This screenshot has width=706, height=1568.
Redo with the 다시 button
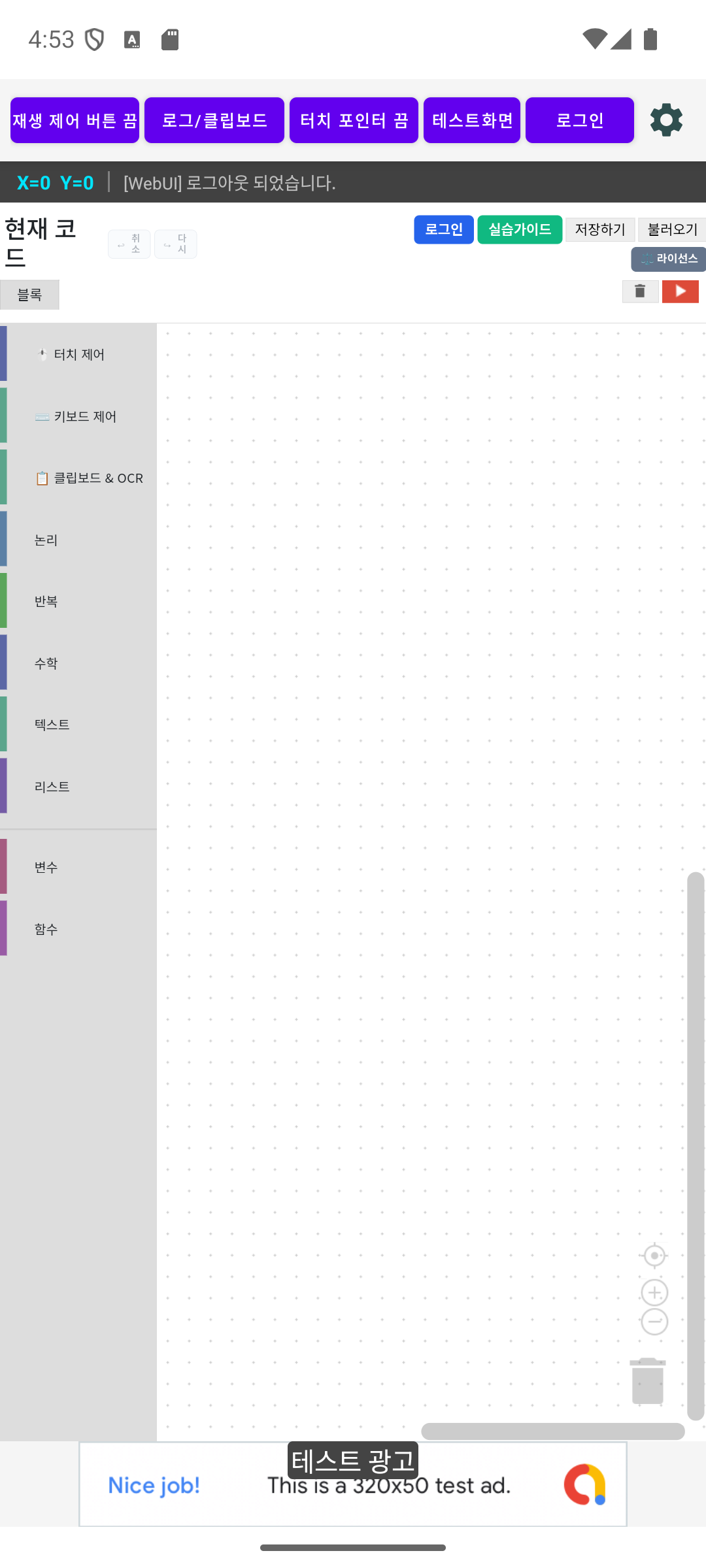tap(176, 244)
